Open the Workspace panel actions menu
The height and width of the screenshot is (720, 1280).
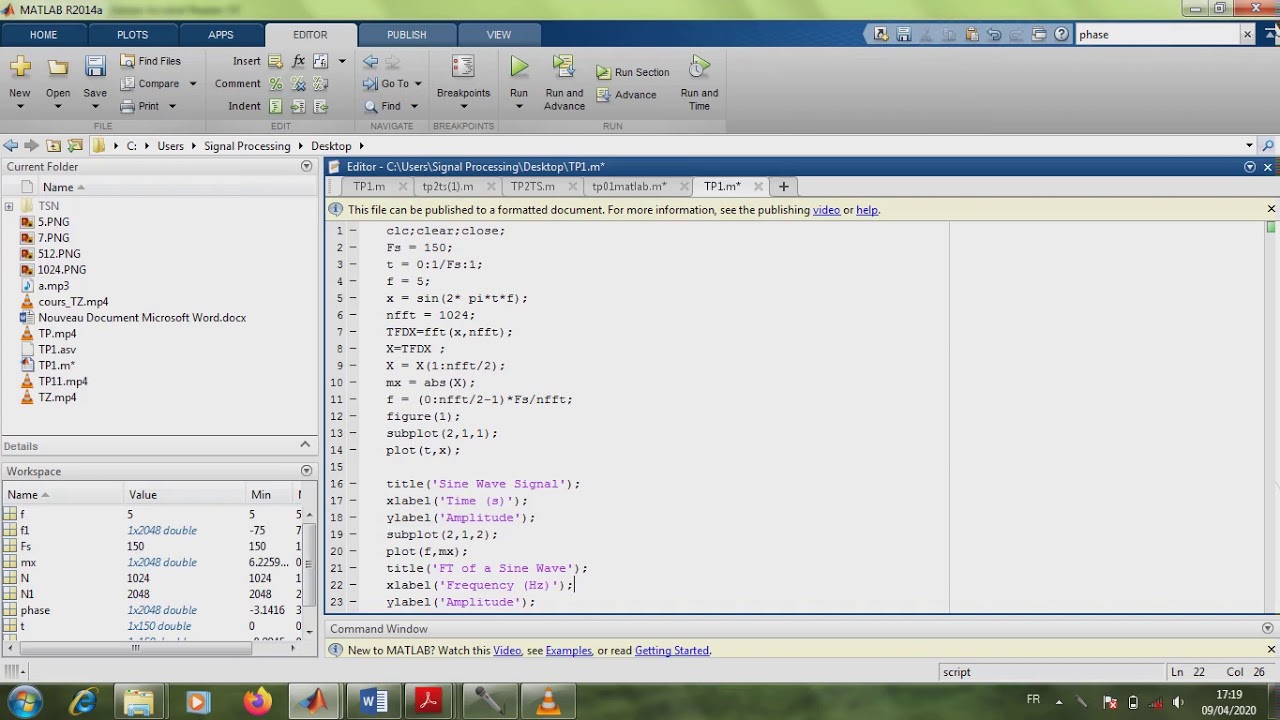coord(306,471)
